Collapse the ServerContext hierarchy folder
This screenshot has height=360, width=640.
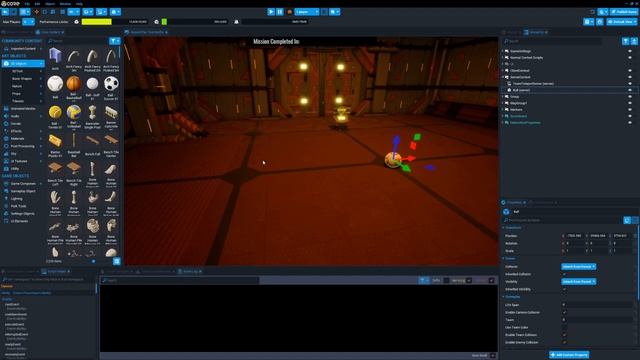(x=503, y=77)
